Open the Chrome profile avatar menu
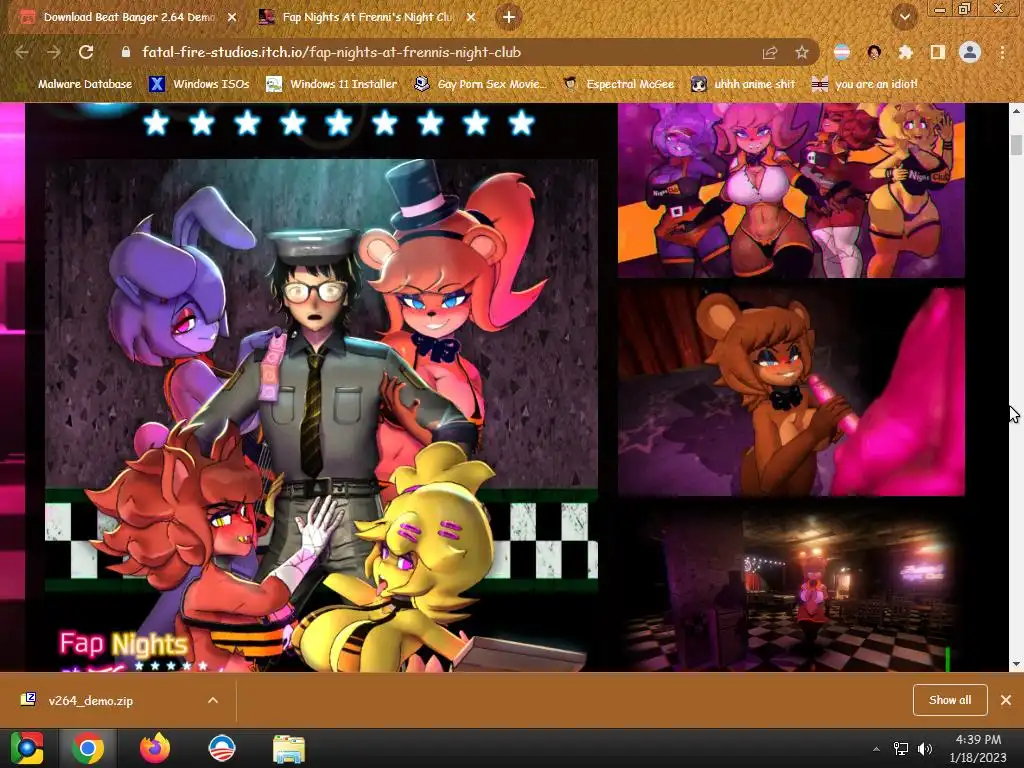The height and width of the screenshot is (768, 1024). [970, 52]
